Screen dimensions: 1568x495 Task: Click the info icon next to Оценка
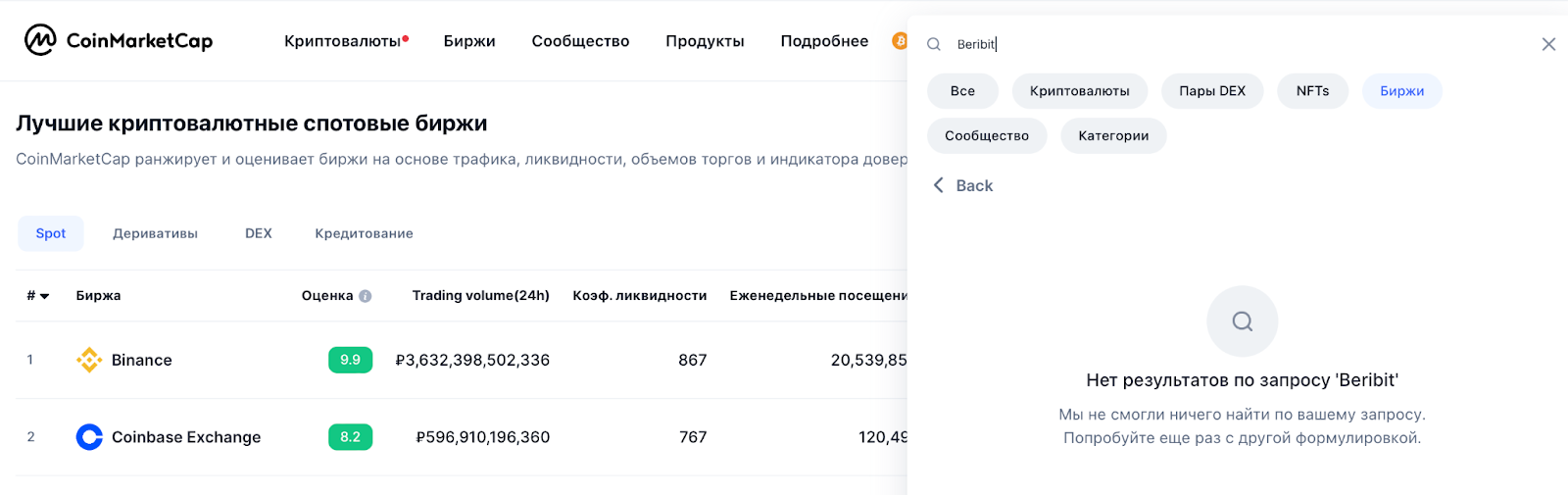[366, 296]
